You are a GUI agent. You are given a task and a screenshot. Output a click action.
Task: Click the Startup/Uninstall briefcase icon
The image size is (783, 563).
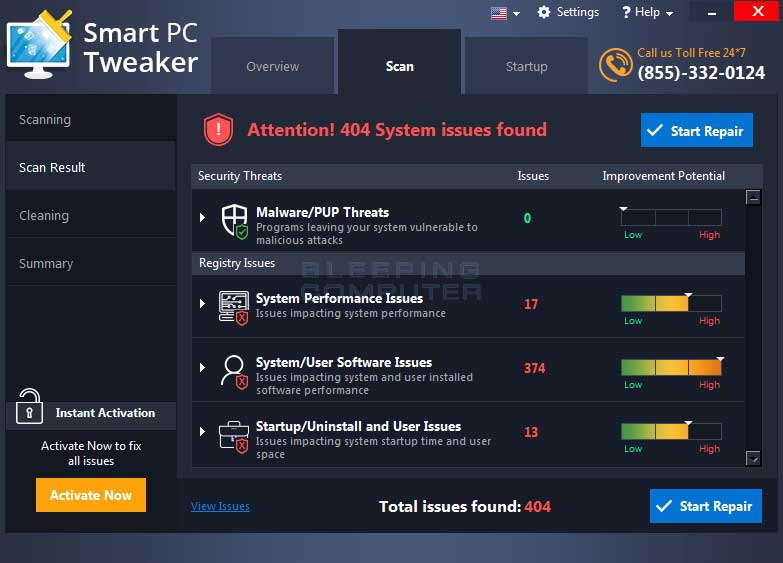pyautogui.click(x=234, y=436)
